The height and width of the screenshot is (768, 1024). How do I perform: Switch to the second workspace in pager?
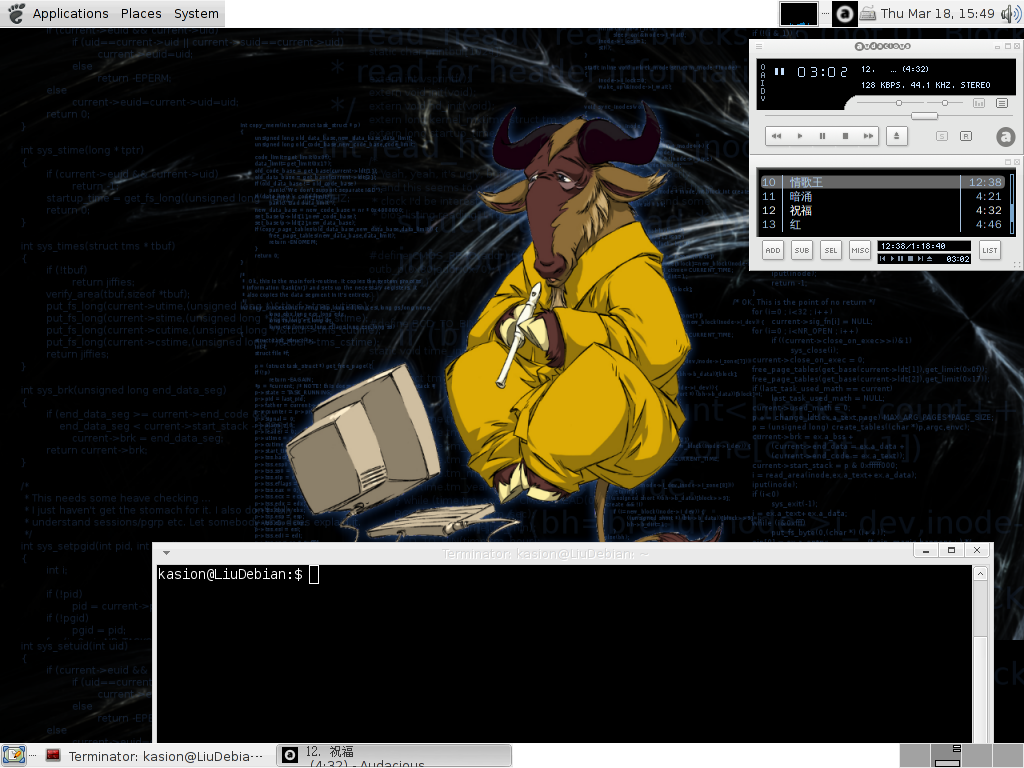point(946,756)
